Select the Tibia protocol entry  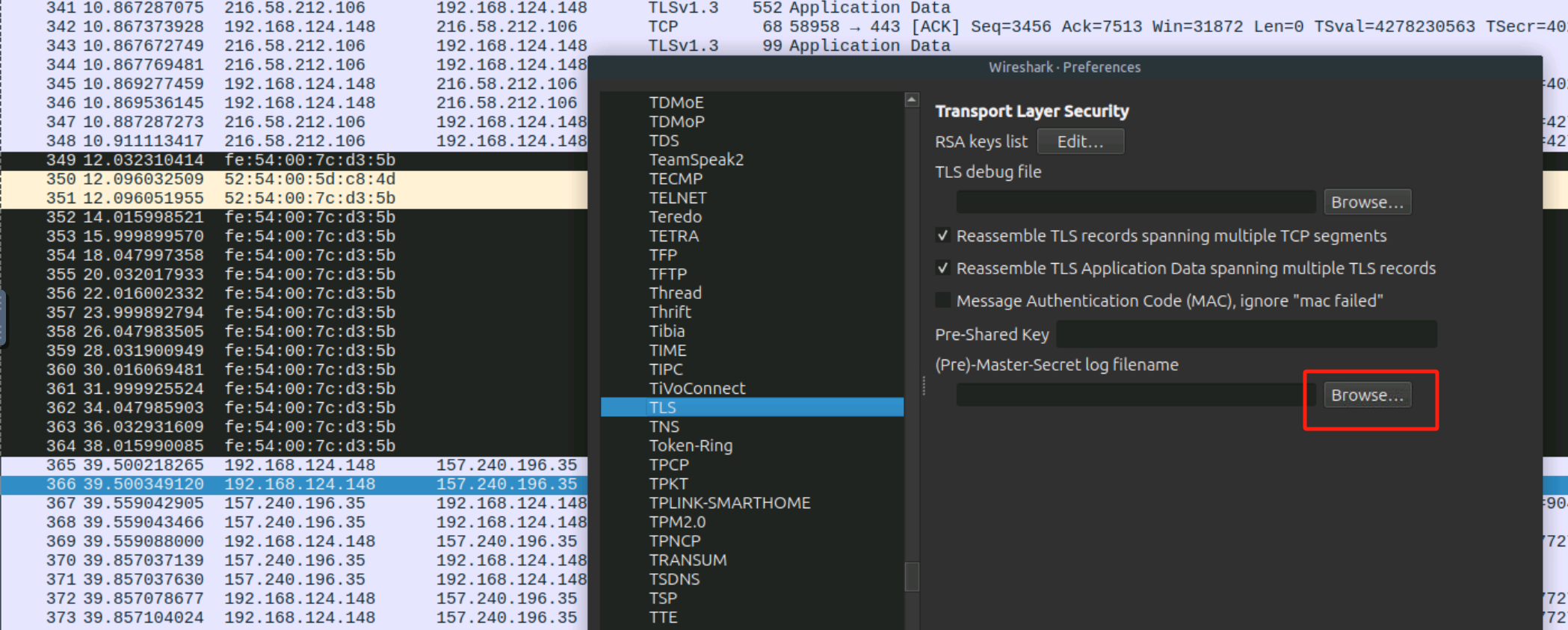752,331
